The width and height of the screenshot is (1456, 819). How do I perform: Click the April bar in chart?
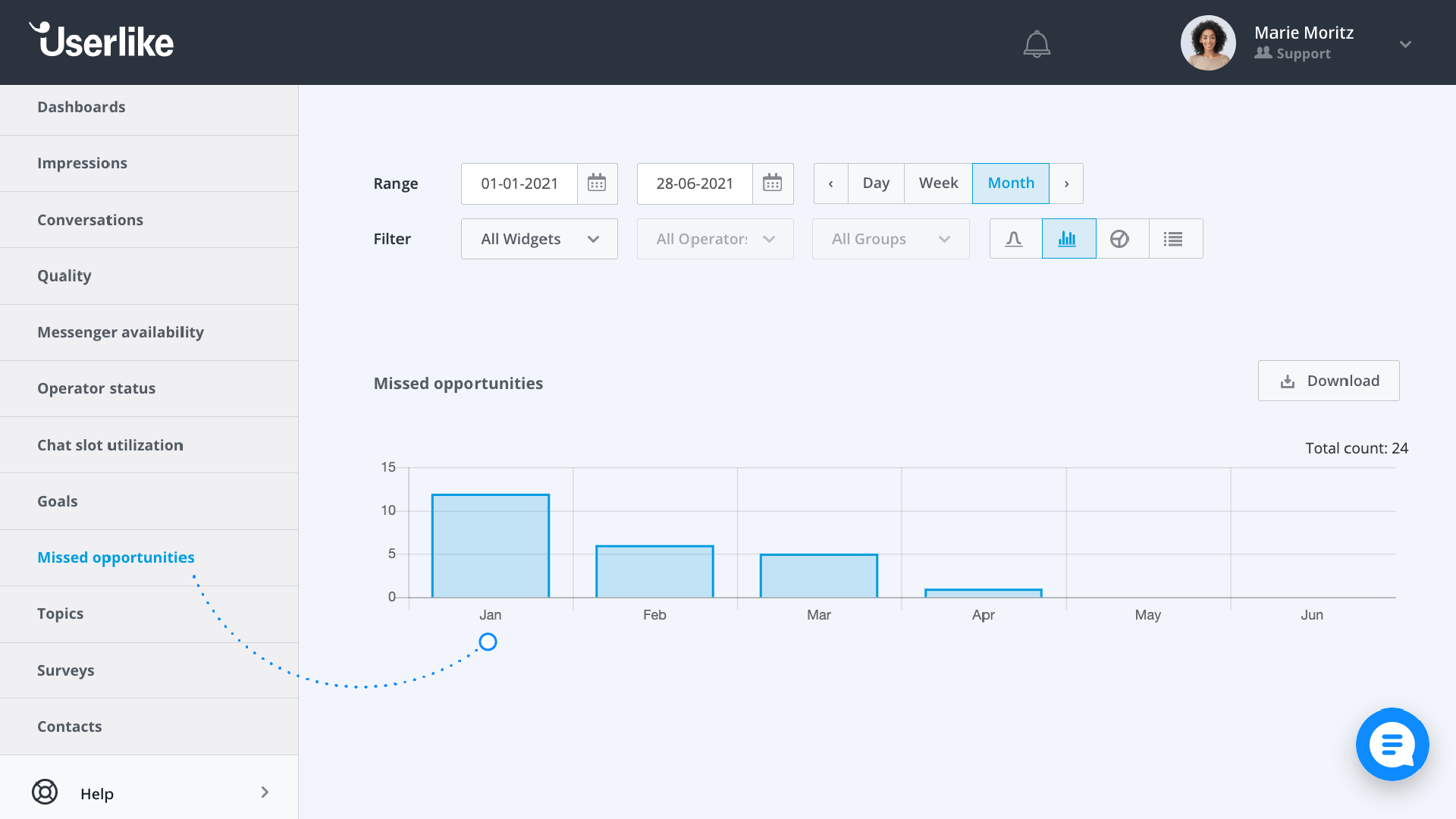[984, 593]
